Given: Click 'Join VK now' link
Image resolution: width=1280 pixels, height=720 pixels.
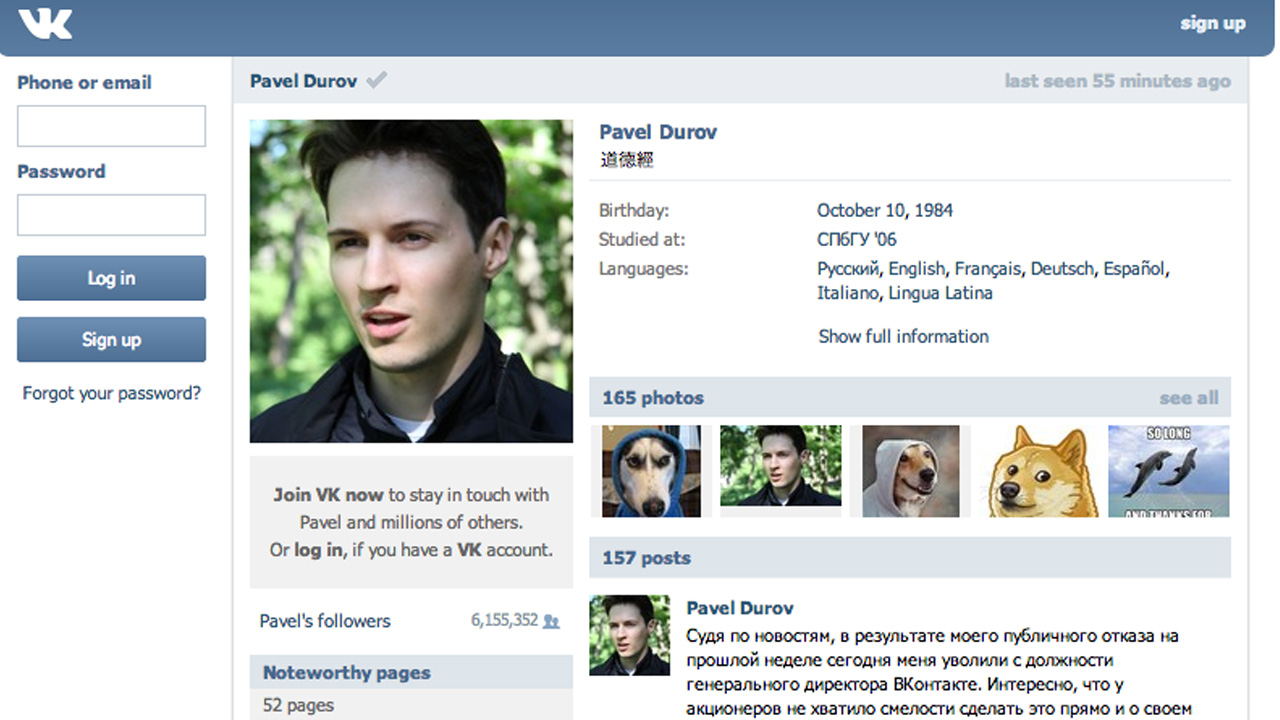Looking at the screenshot, I should pos(329,494).
